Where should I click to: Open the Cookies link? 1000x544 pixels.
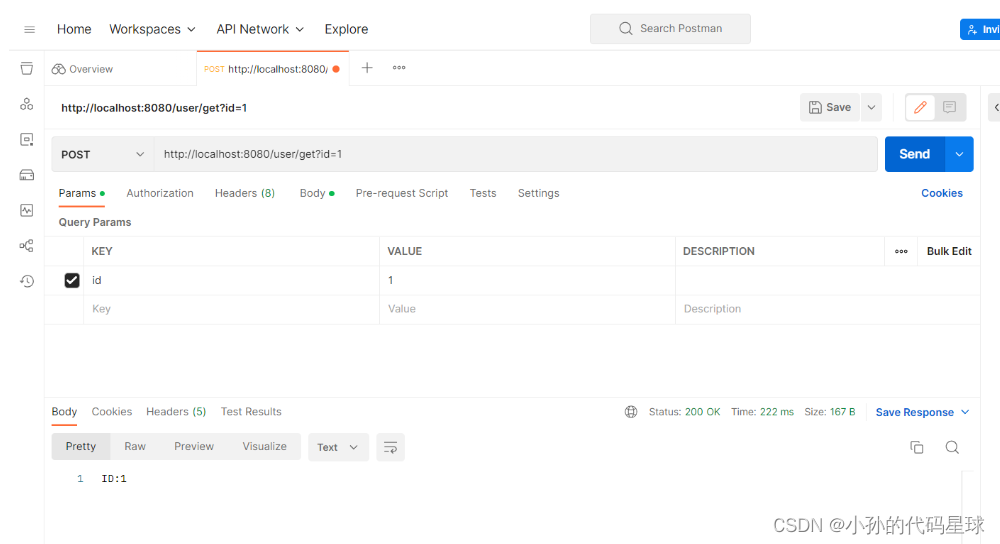(942, 193)
